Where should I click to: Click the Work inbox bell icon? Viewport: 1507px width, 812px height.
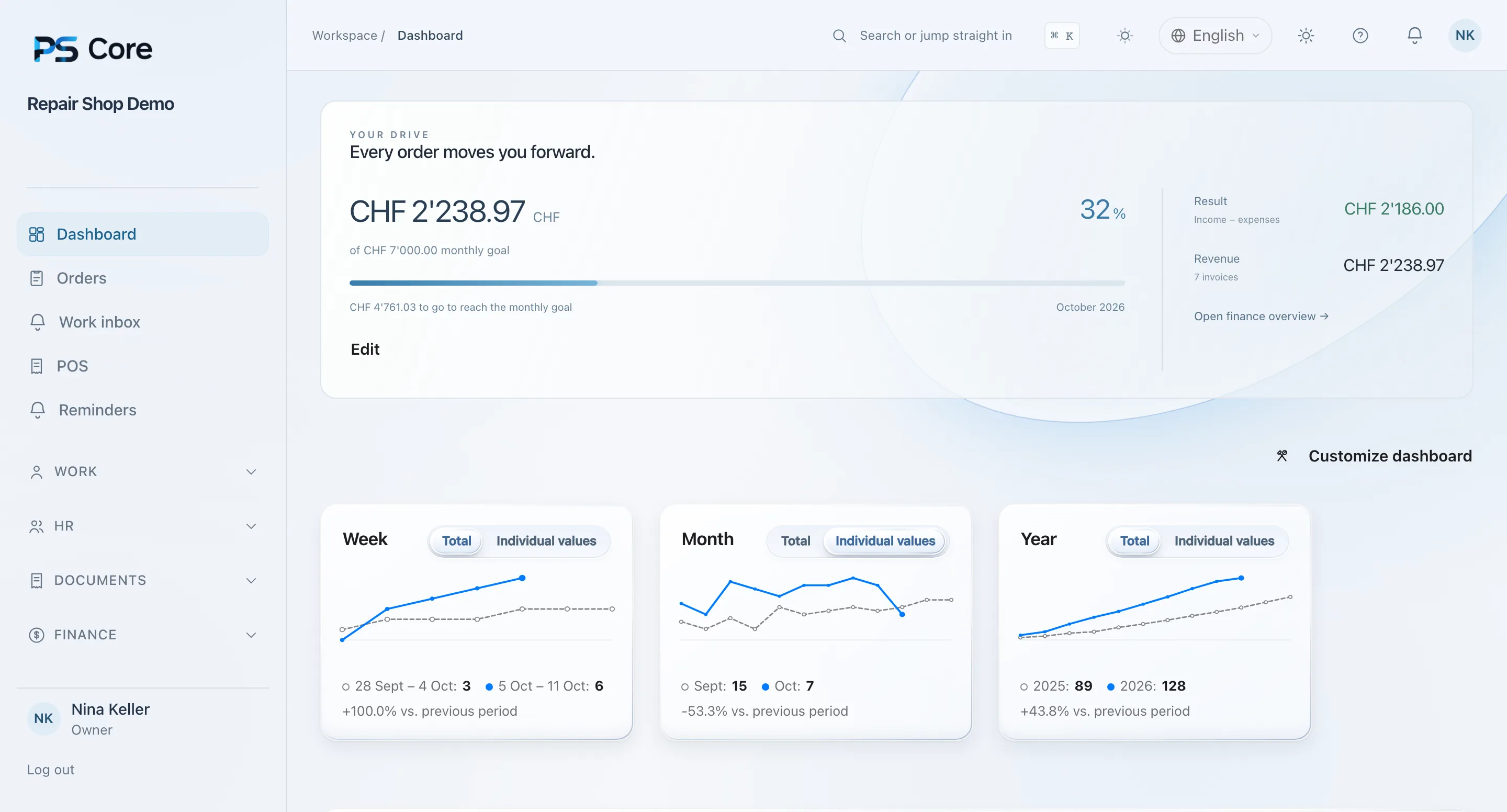38,322
